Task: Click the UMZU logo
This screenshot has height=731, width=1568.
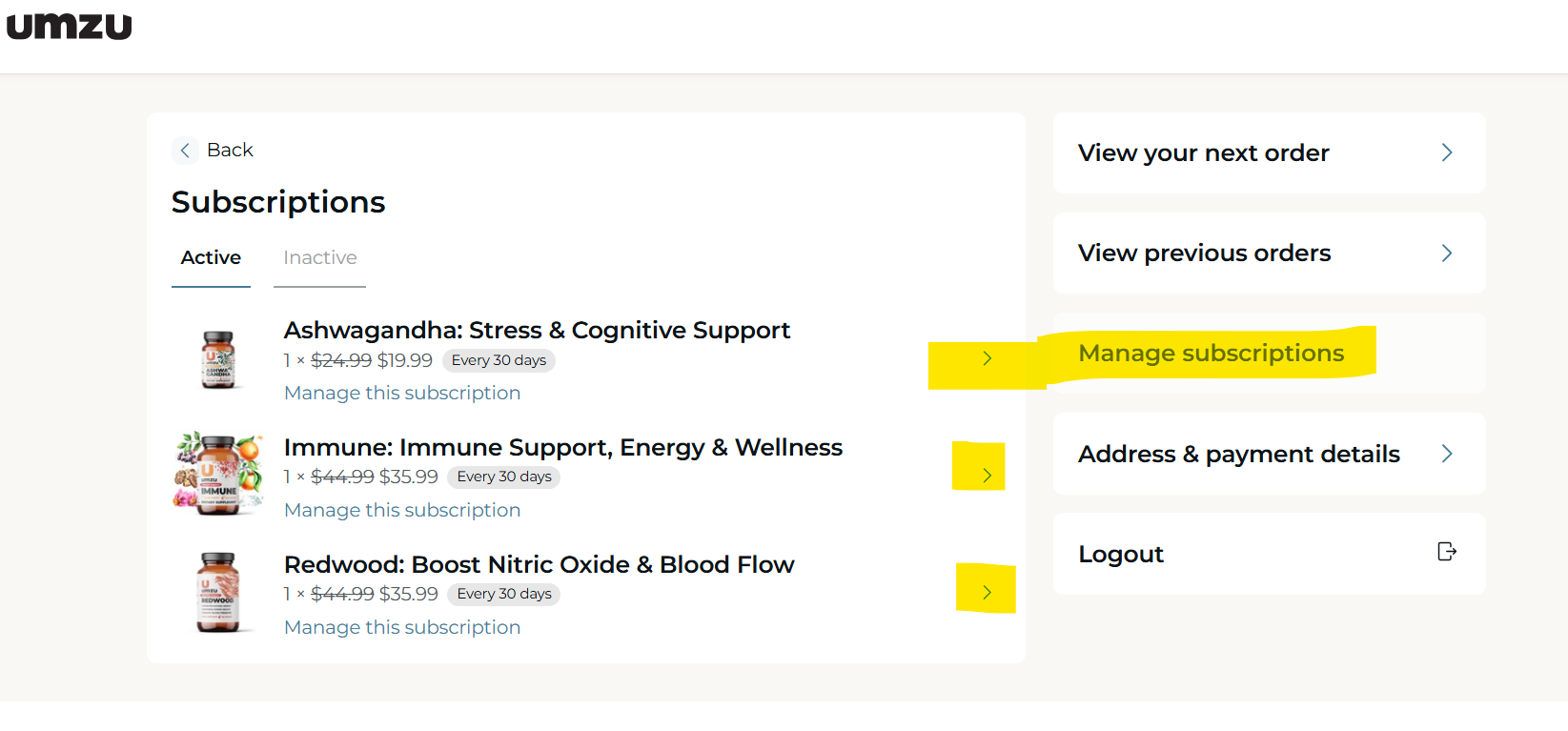Action: pos(70,26)
